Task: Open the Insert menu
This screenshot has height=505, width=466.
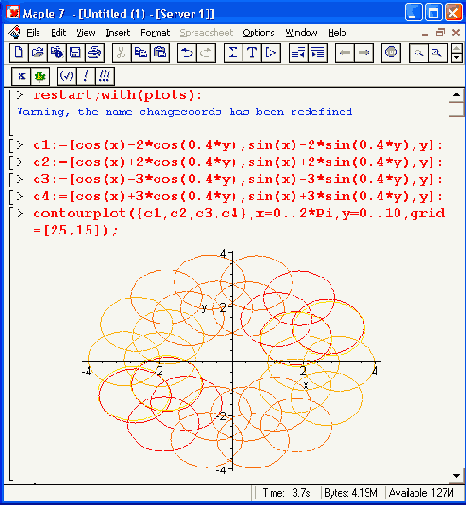Action: [118, 33]
